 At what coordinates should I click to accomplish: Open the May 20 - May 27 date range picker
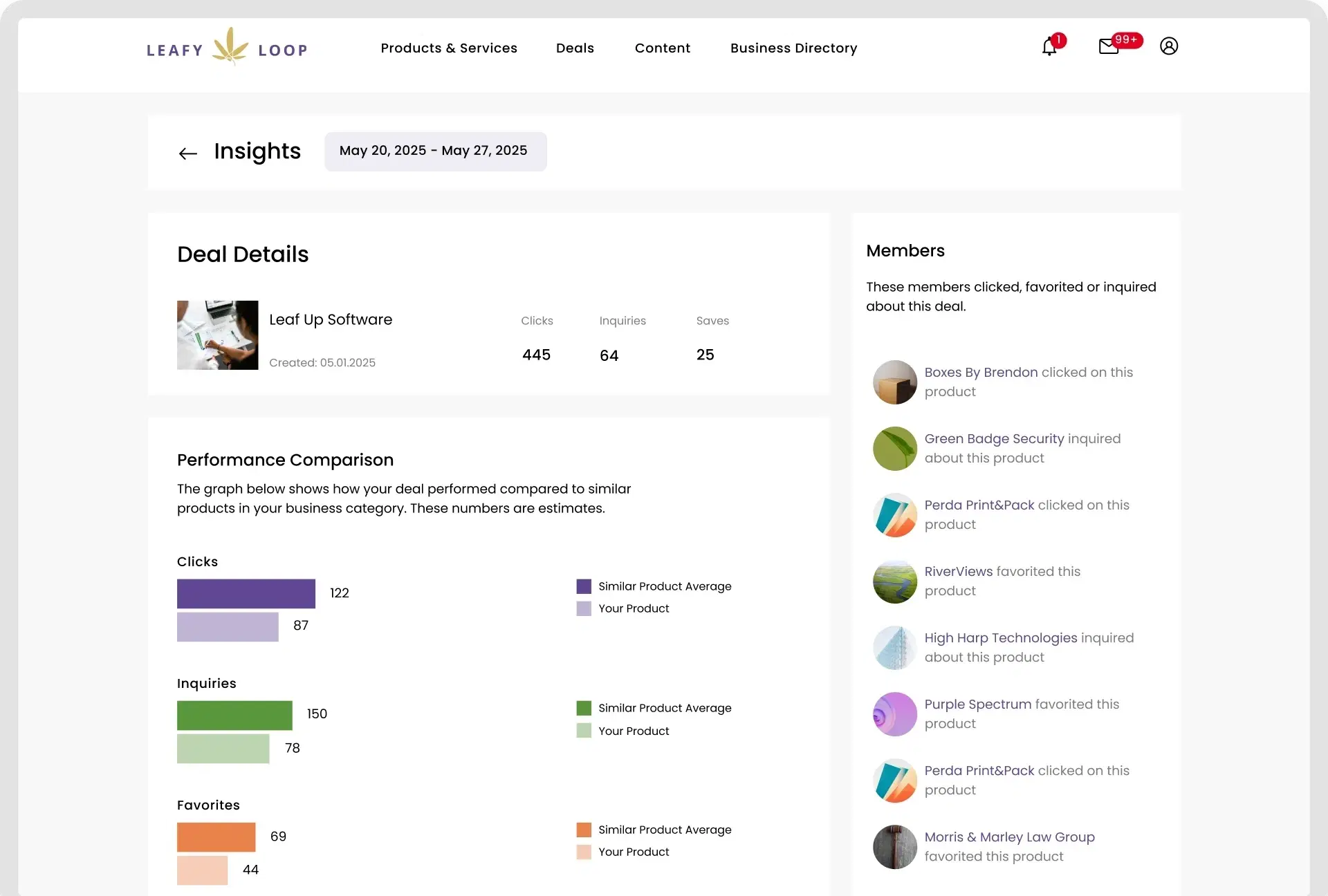click(x=435, y=151)
